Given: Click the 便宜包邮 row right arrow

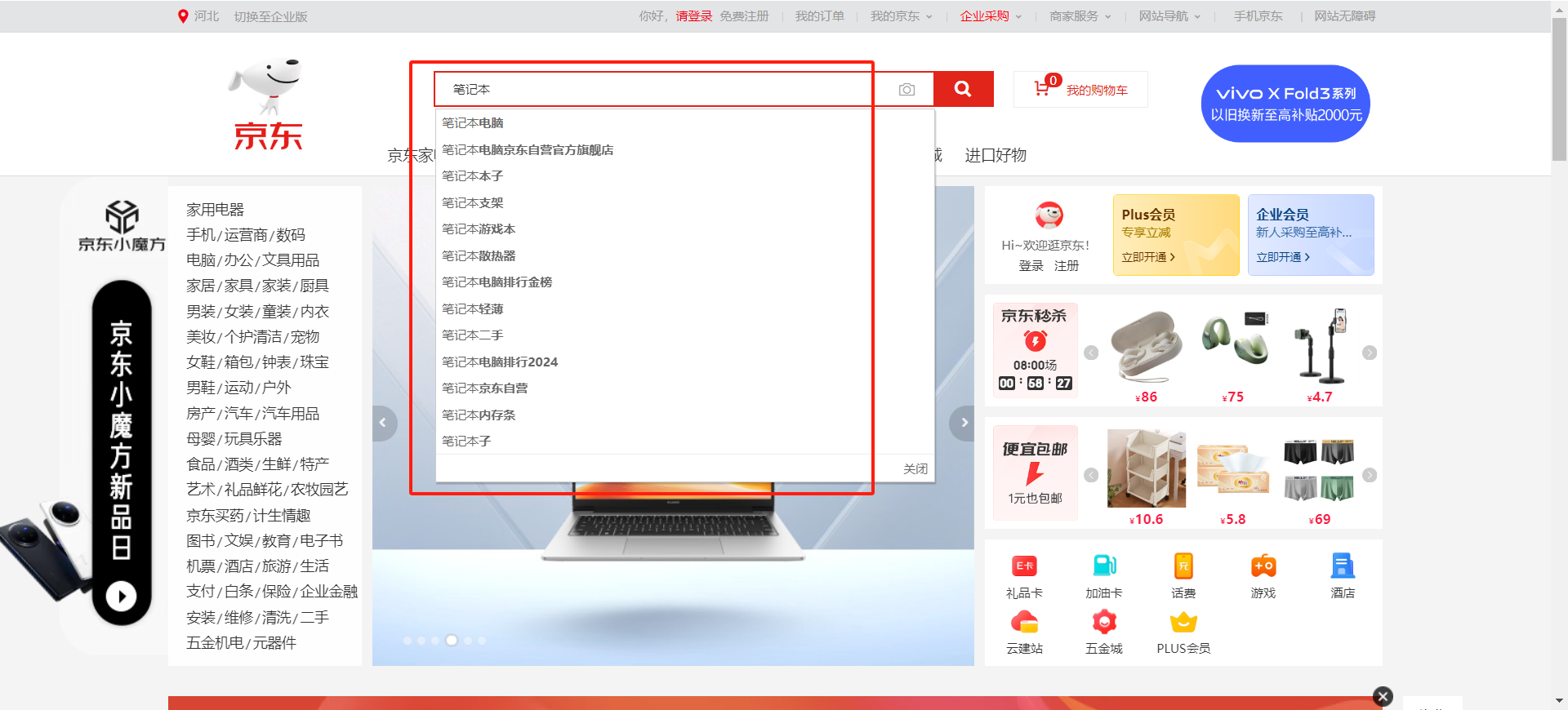Looking at the screenshot, I should [x=1370, y=475].
